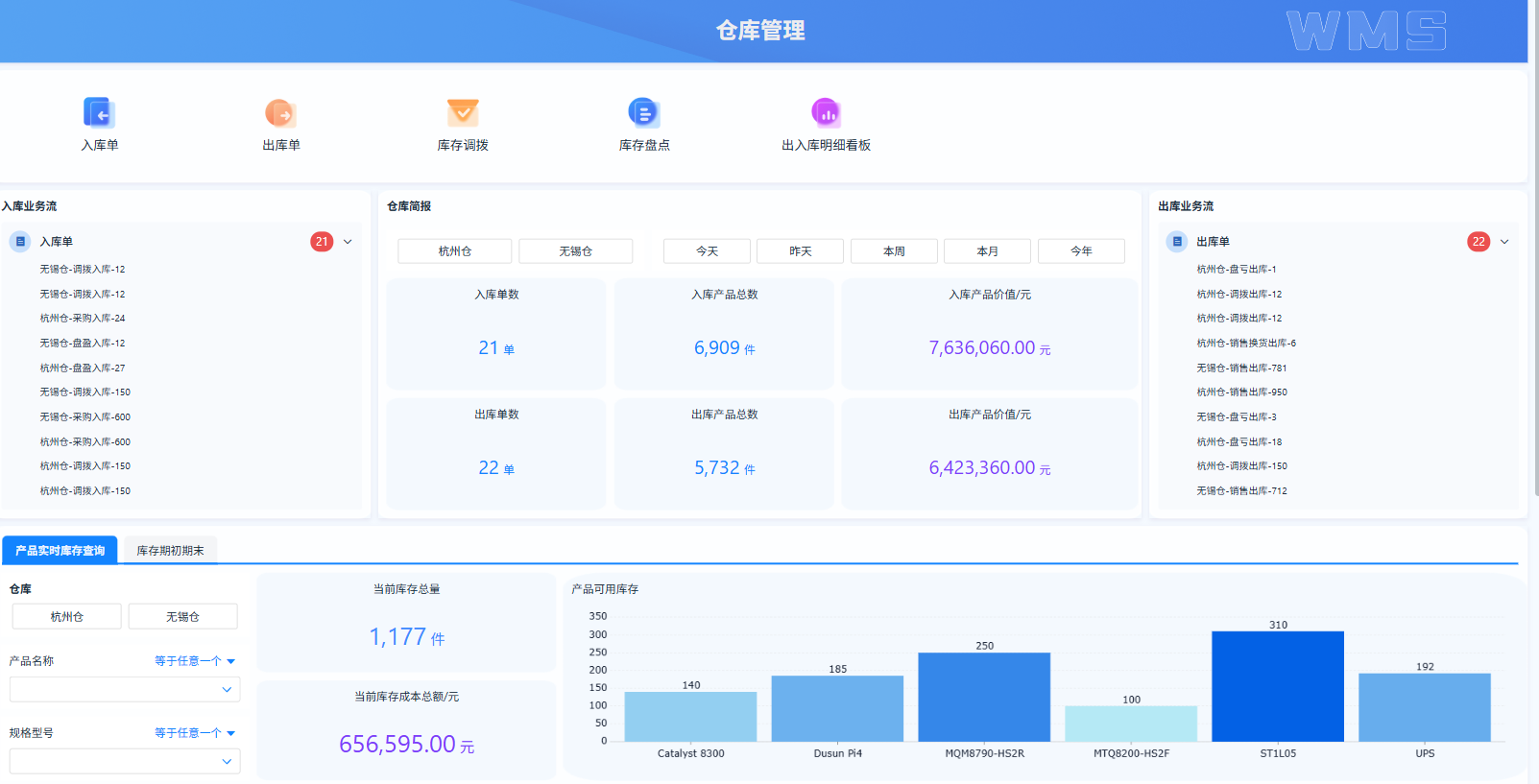Toggle the 无锡仓 filter in 仓库简报
Screen dimensions: 1539x784
pos(576,251)
